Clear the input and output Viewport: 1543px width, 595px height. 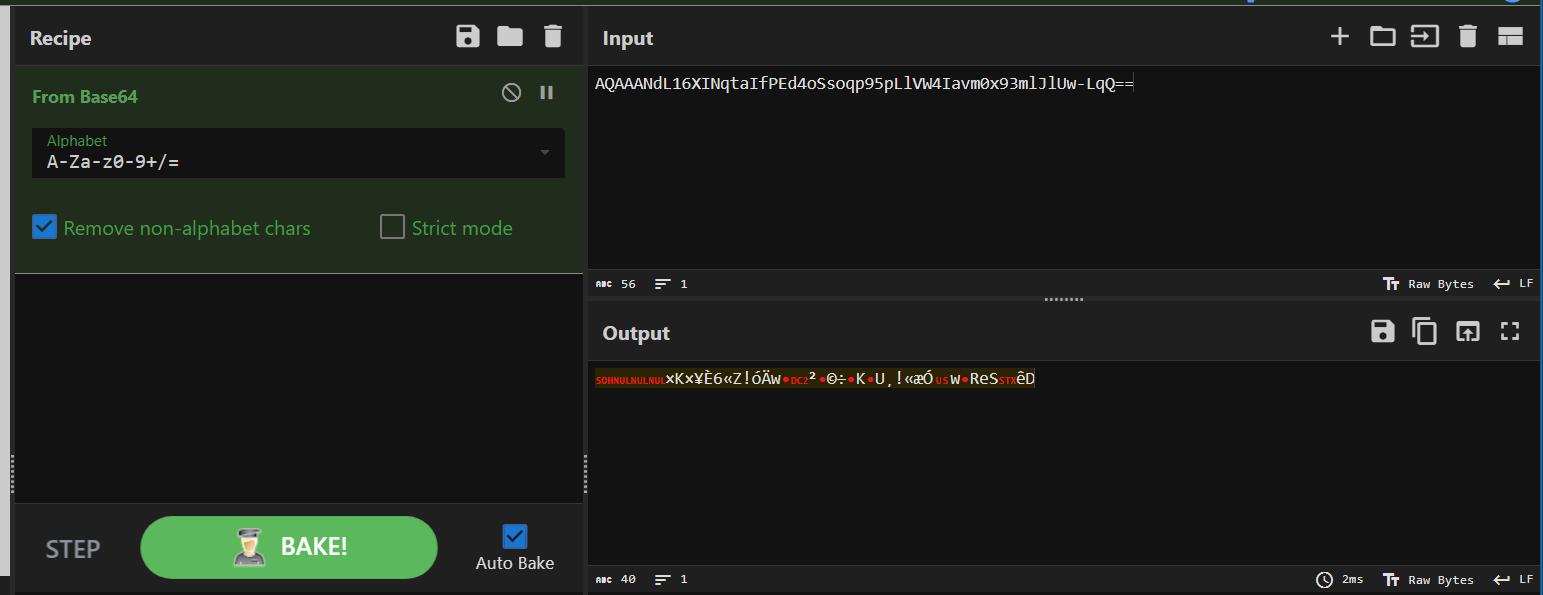point(1467,37)
